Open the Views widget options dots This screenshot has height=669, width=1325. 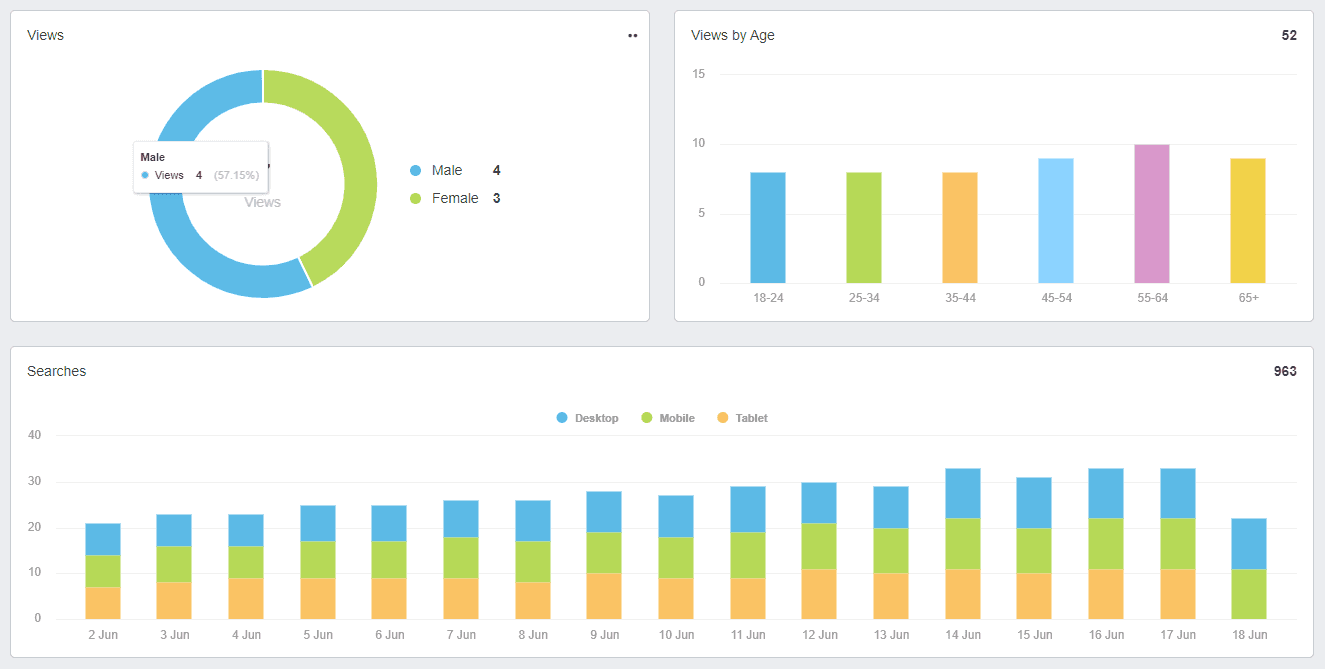632,36
